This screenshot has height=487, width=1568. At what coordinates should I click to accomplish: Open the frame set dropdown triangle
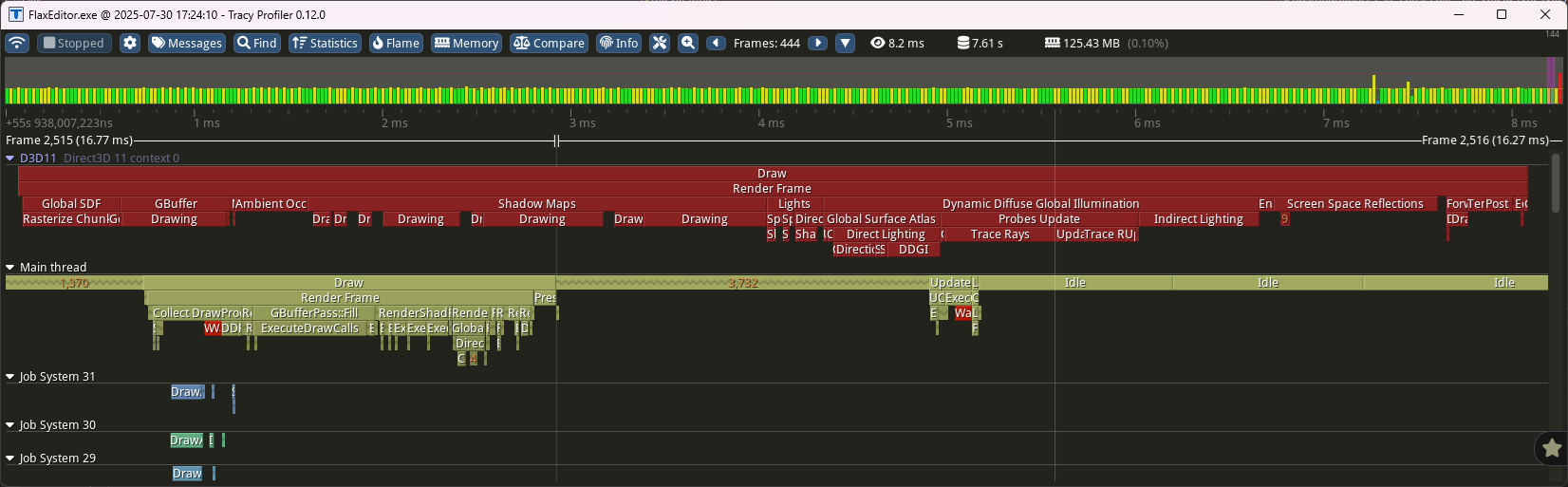845,43
